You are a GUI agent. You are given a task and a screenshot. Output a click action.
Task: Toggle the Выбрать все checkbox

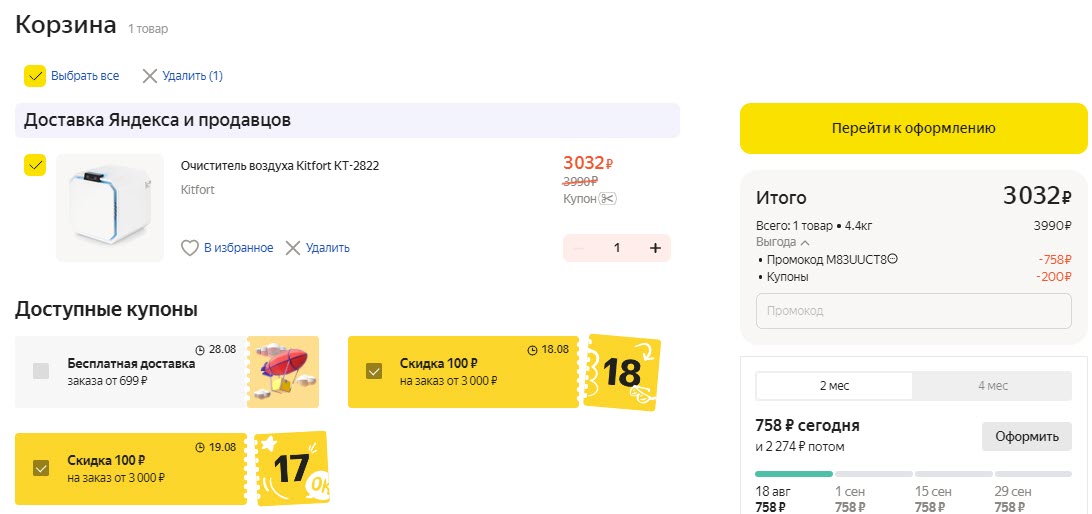[35, 76]
